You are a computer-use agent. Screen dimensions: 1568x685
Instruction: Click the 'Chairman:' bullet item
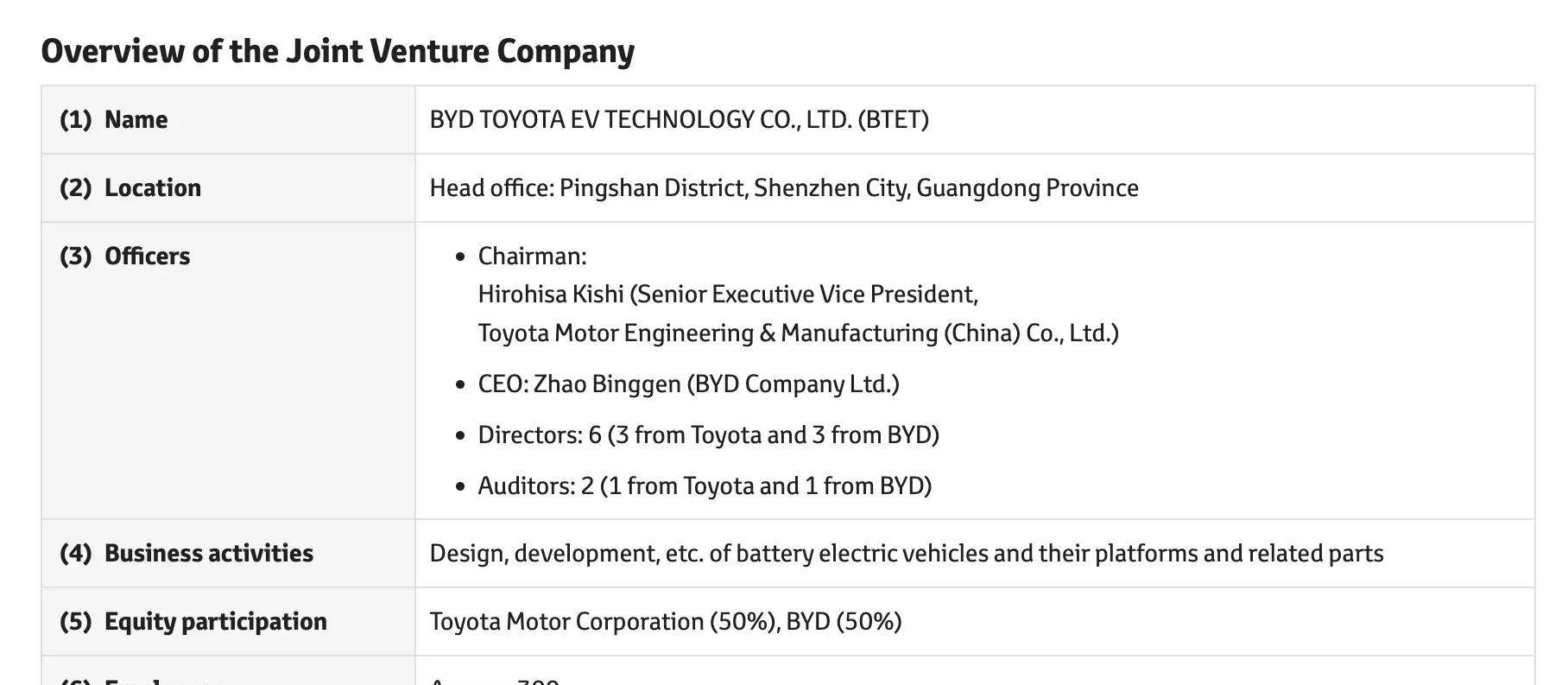[x=532, y=256]
